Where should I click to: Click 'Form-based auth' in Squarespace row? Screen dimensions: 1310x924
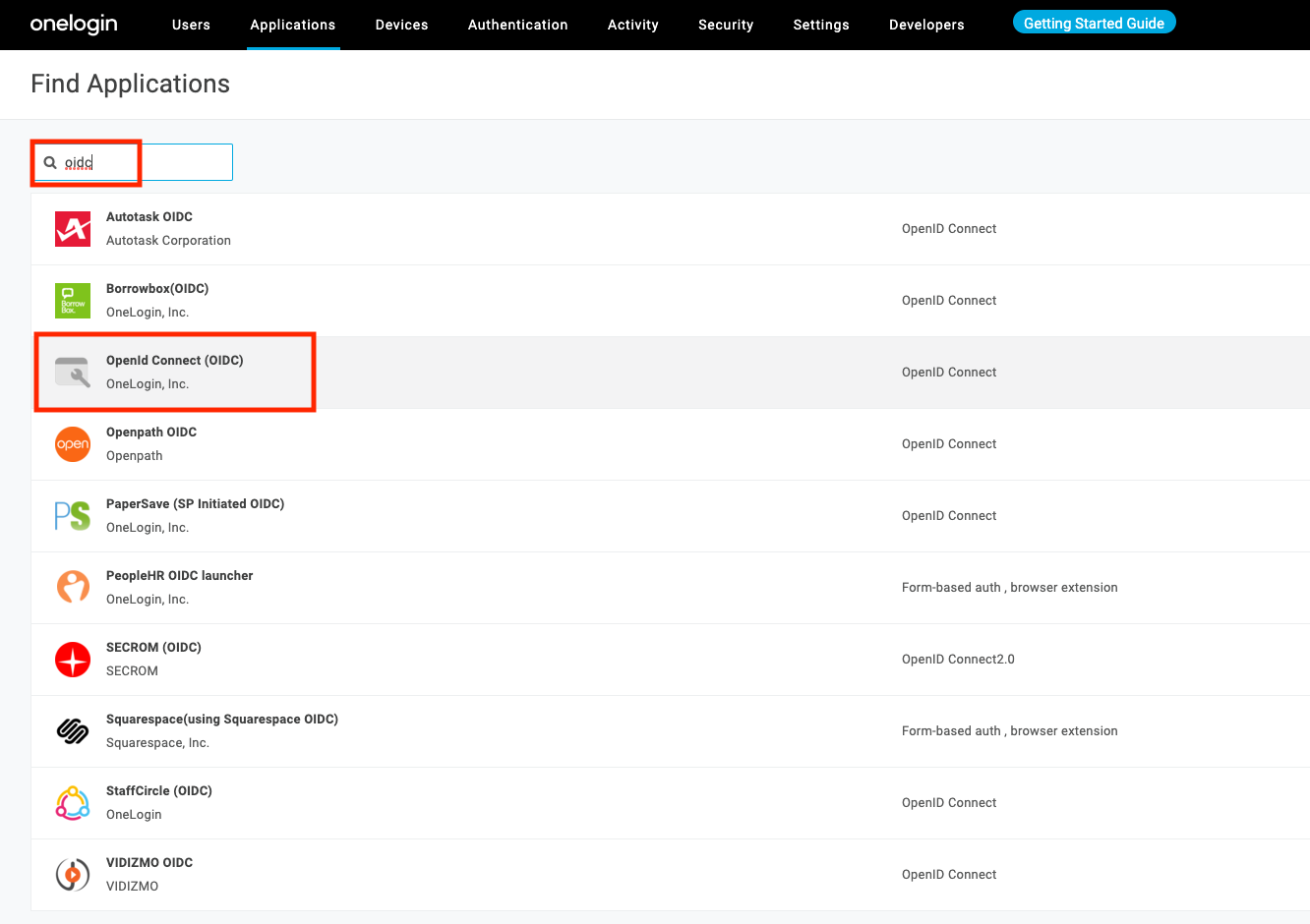951,731
